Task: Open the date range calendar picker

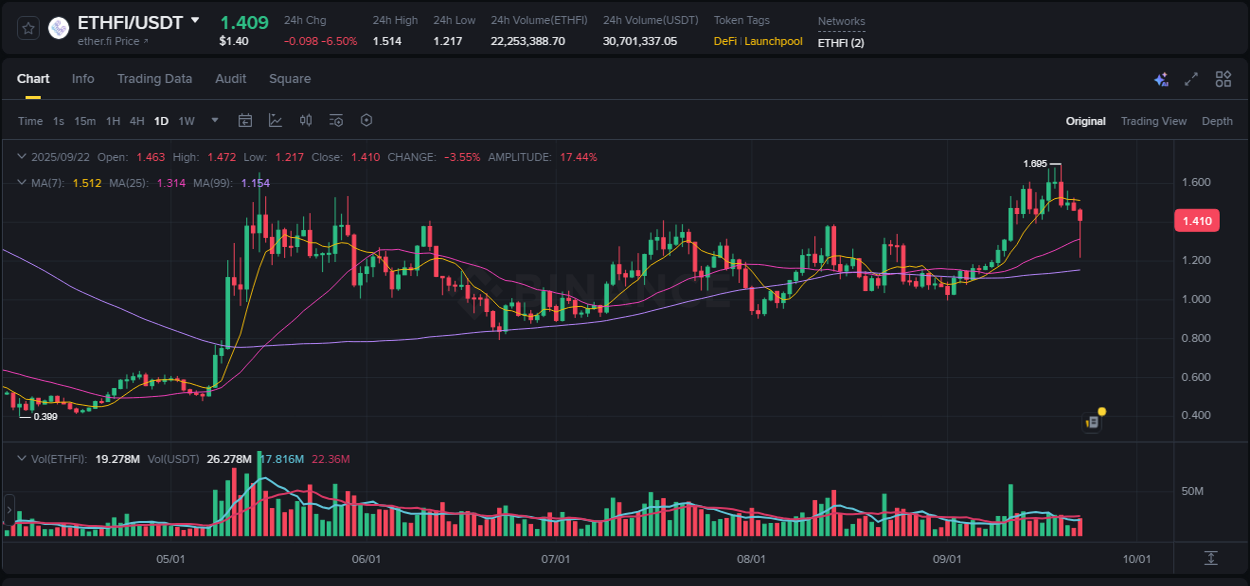Action: (245, 120)
